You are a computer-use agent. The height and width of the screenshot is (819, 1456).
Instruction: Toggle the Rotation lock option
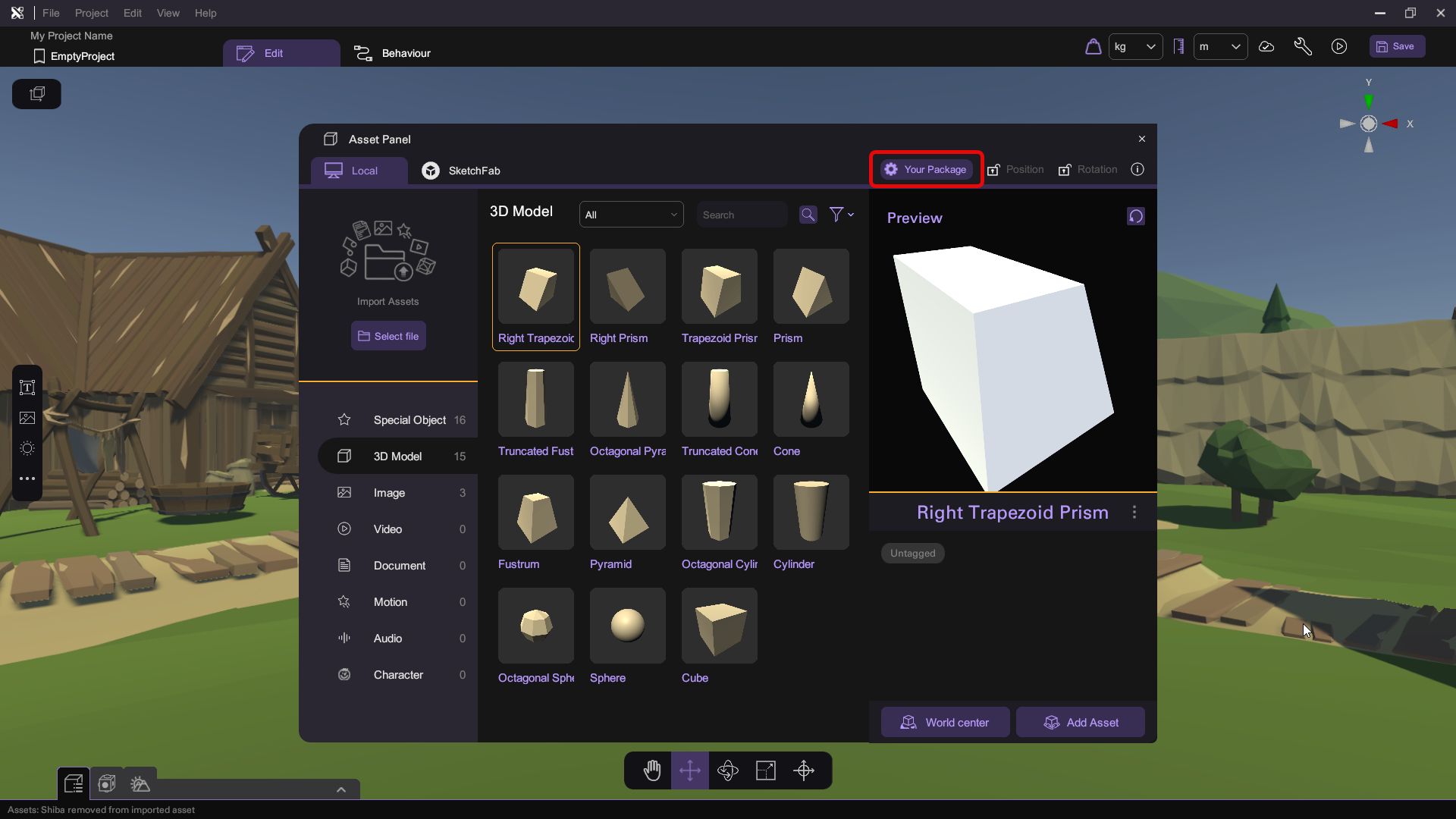[1087, 169]
